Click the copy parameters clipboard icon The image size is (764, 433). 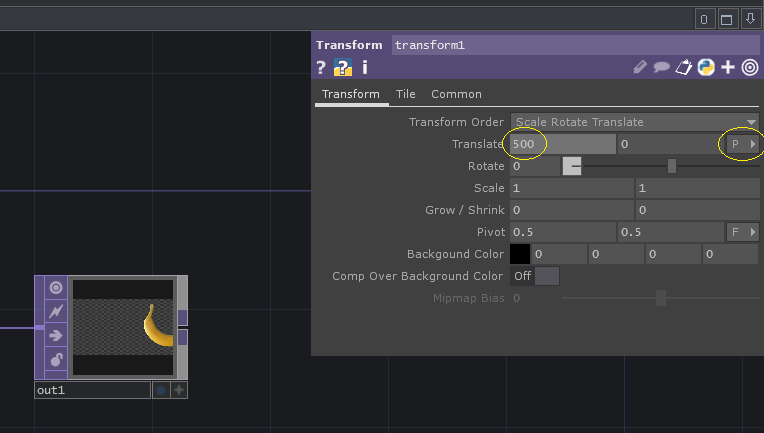pos(684,68)
